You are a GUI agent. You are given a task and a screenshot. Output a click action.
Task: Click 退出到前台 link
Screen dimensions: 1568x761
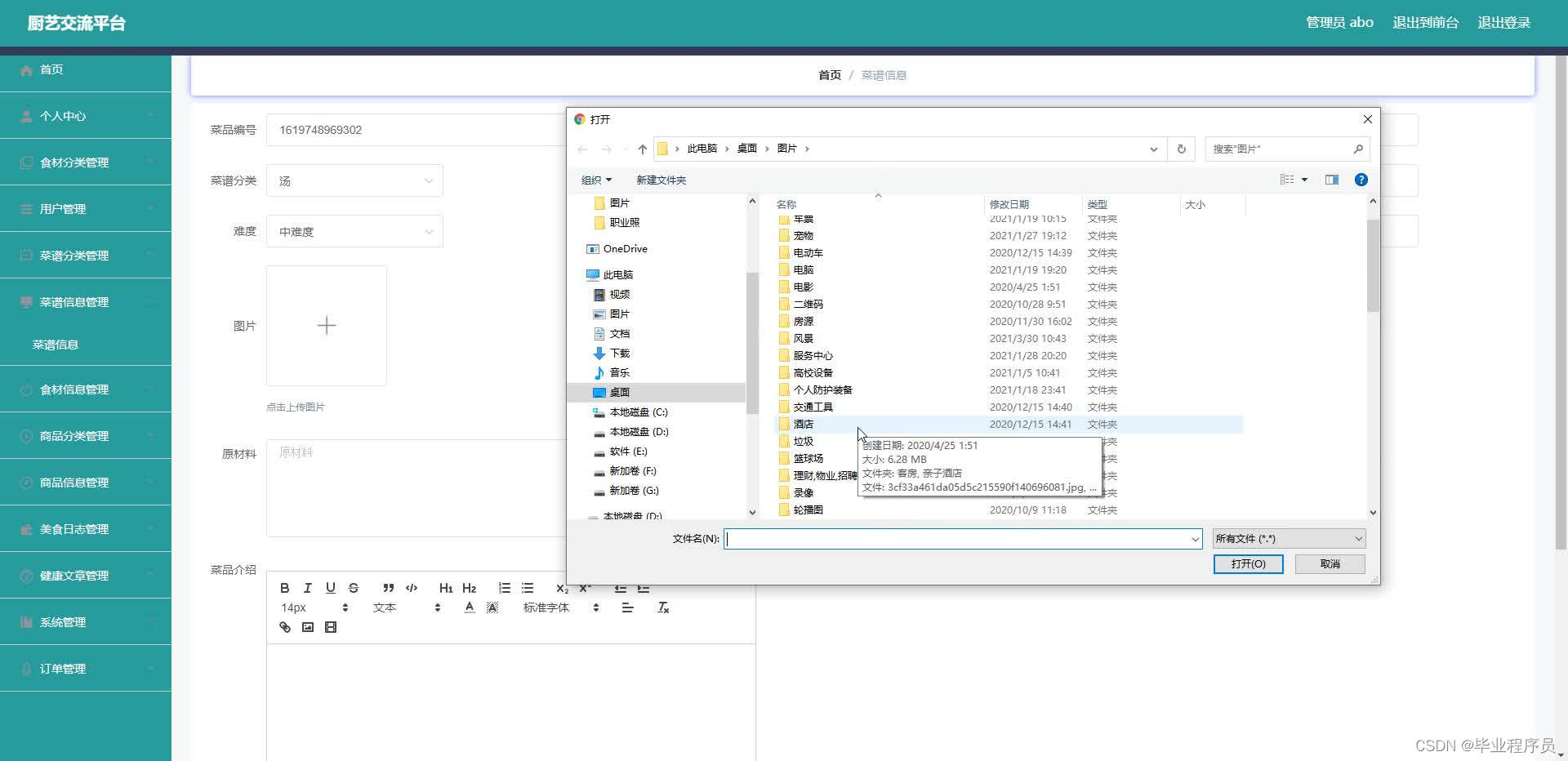pyautogui.click(x=1425, y=23)
